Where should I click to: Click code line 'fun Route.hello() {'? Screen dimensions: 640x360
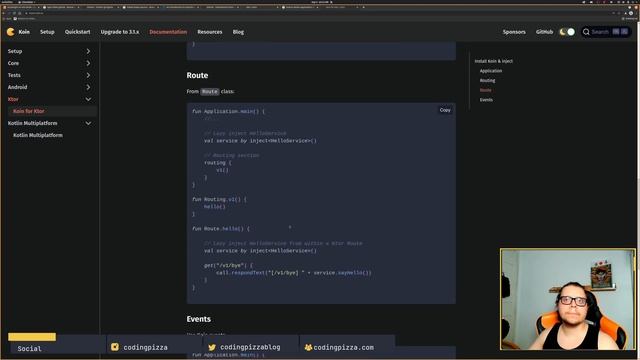tap(220, 229)
